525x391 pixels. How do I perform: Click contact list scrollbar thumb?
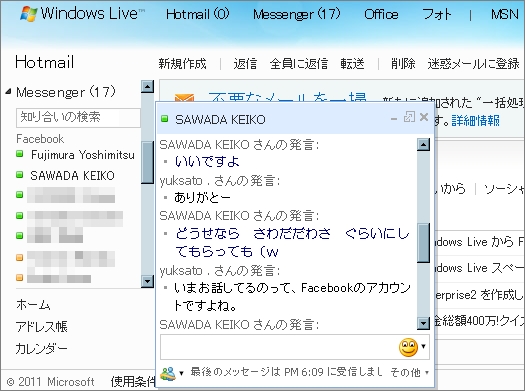(147, 162)
